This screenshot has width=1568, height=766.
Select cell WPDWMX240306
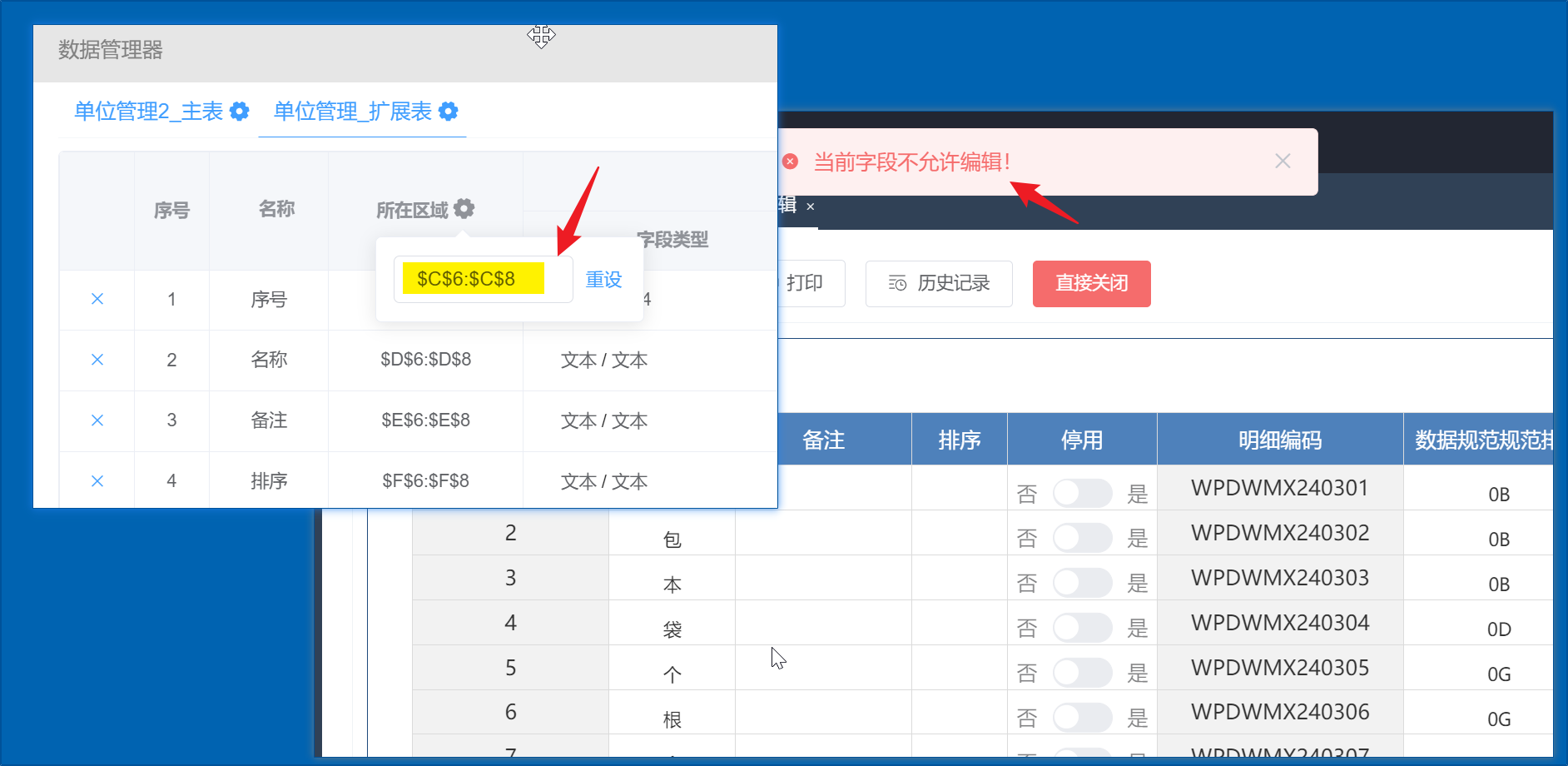click(x=1280, y=712)
